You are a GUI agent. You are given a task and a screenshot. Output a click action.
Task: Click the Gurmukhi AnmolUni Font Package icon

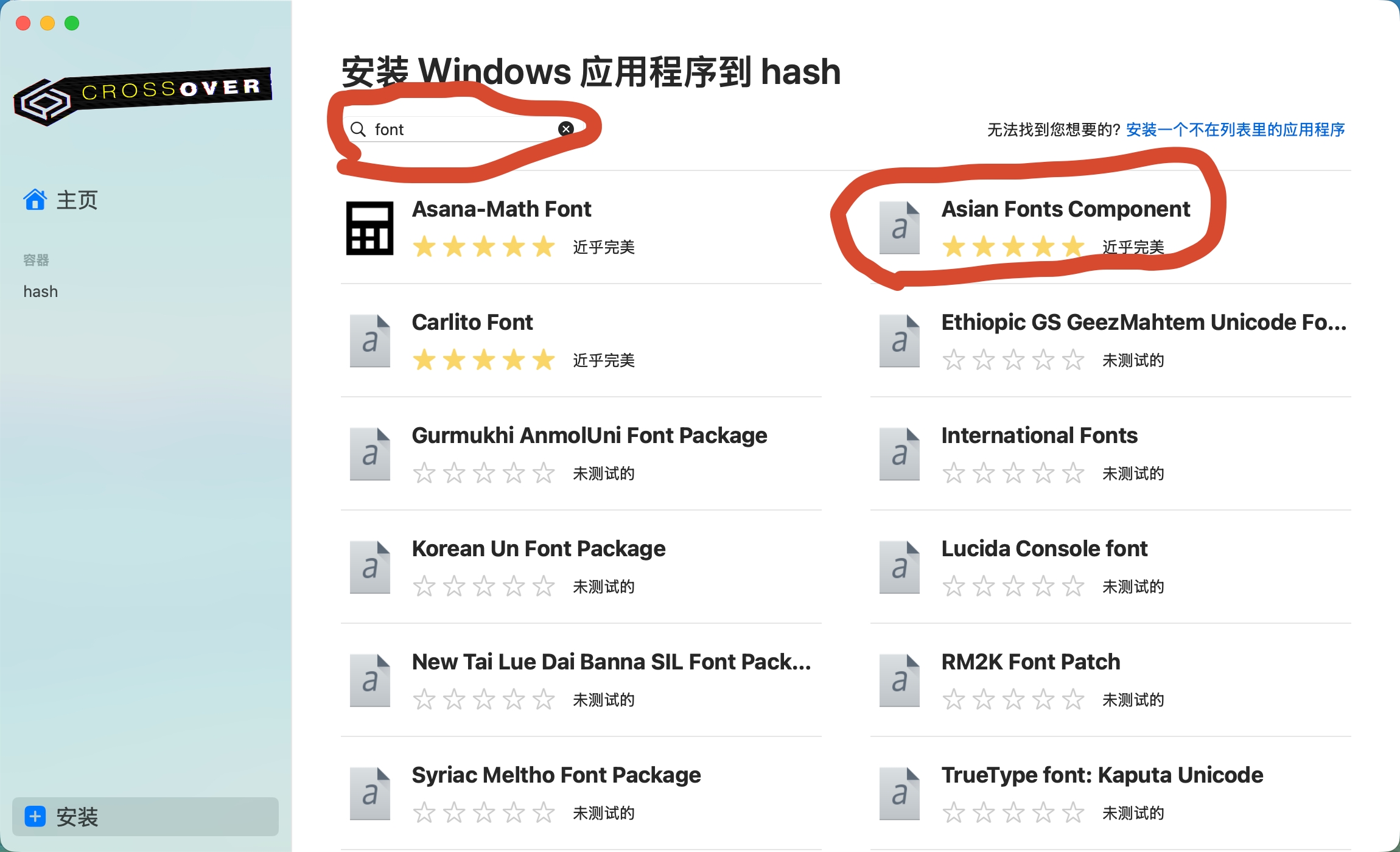pos(370,455)
